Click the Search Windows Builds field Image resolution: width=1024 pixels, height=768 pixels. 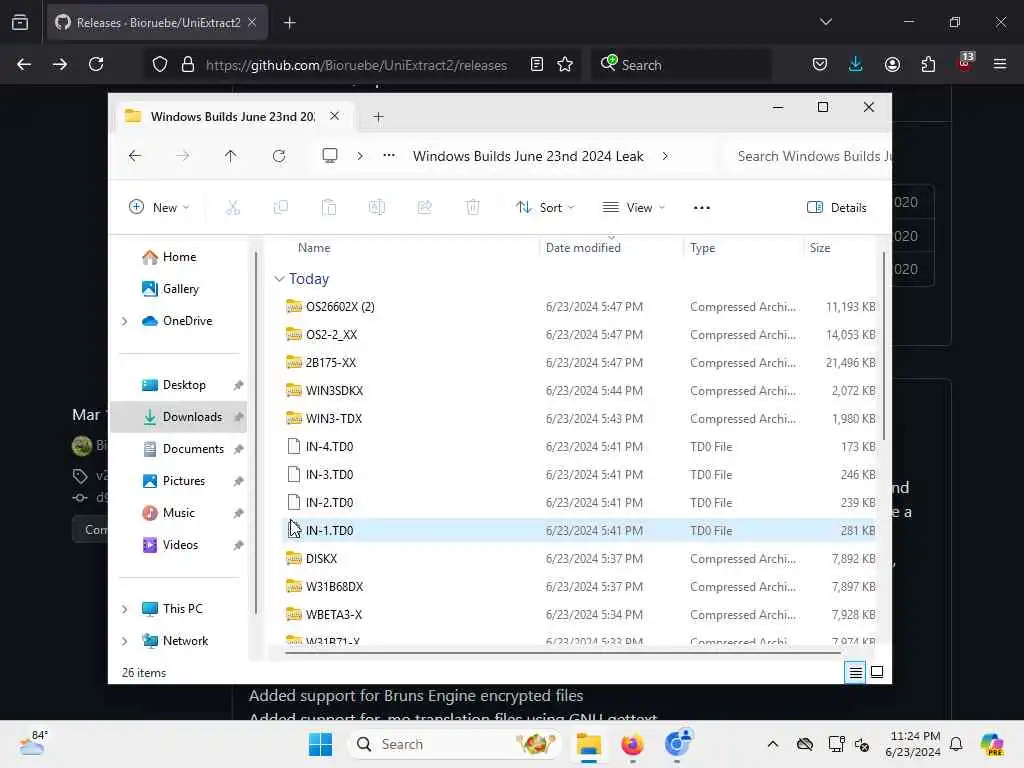coord(808,156)
